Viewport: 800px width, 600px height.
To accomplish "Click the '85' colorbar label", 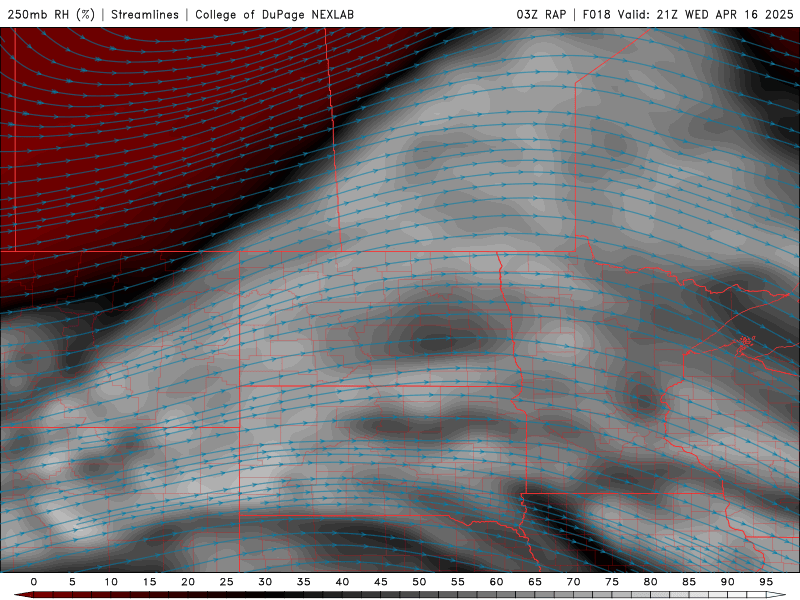I will [689, 582].
